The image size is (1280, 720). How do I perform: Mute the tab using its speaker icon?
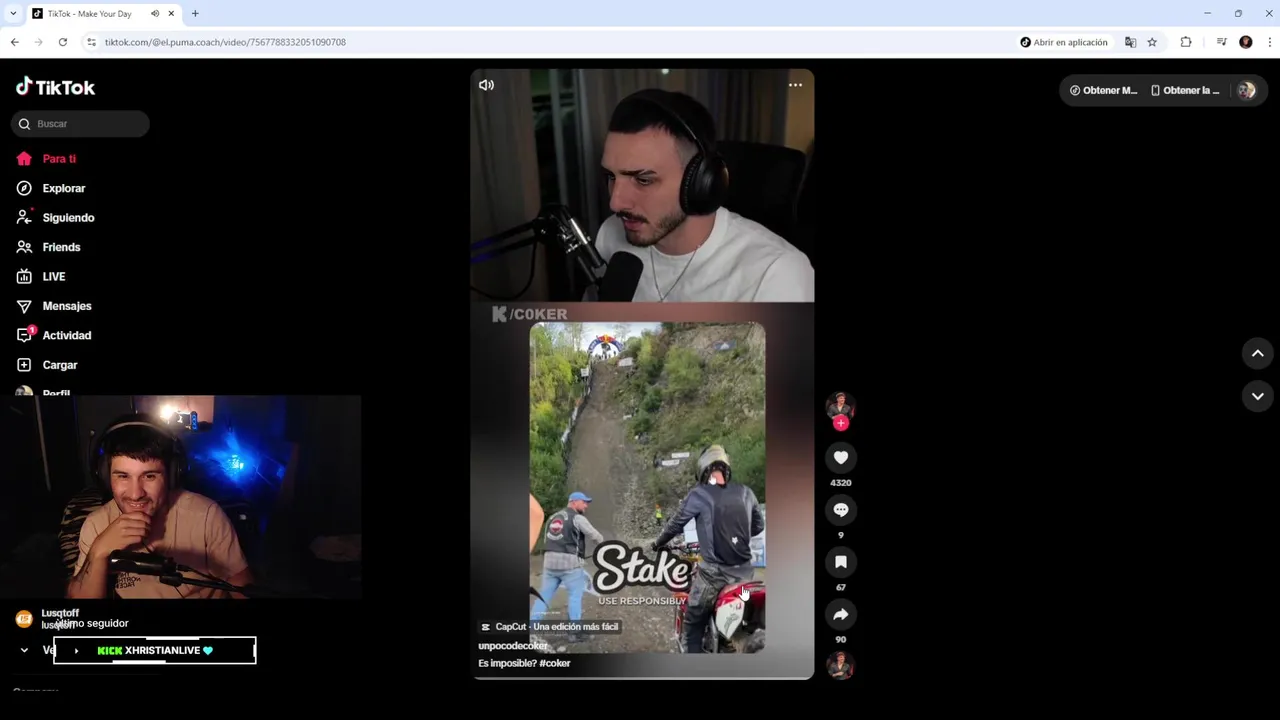point(154,14)
